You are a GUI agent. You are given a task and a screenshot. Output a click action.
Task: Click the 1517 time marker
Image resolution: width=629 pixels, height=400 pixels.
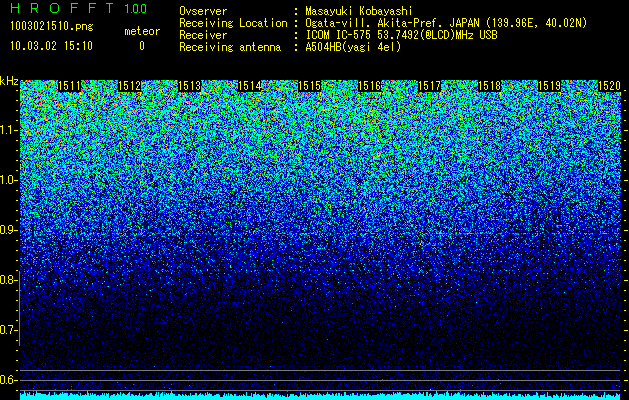(x=429, y=86)
